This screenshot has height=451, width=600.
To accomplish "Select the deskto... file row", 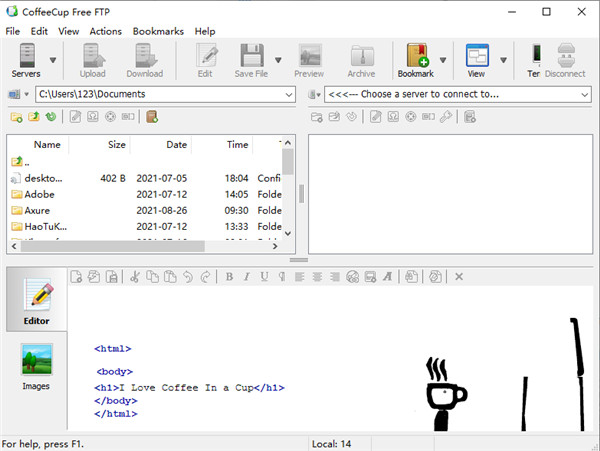I will point(145,178).
